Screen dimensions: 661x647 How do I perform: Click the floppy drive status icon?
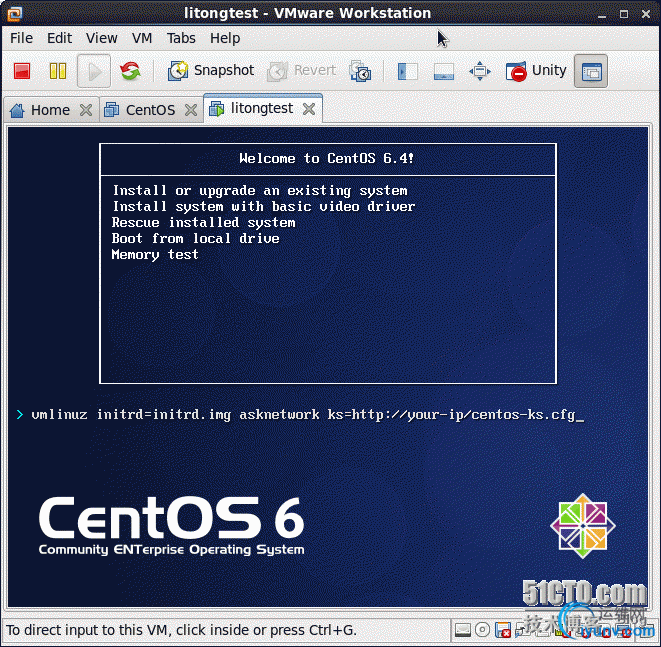tap(502, 630)
